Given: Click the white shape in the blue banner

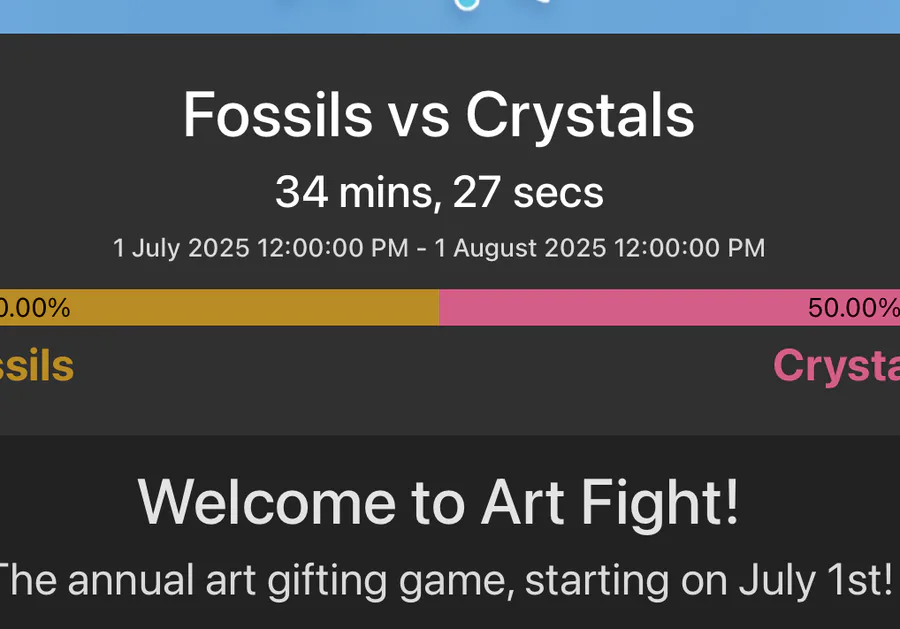Looking at the screenshot, I should (x=543, y=1).
